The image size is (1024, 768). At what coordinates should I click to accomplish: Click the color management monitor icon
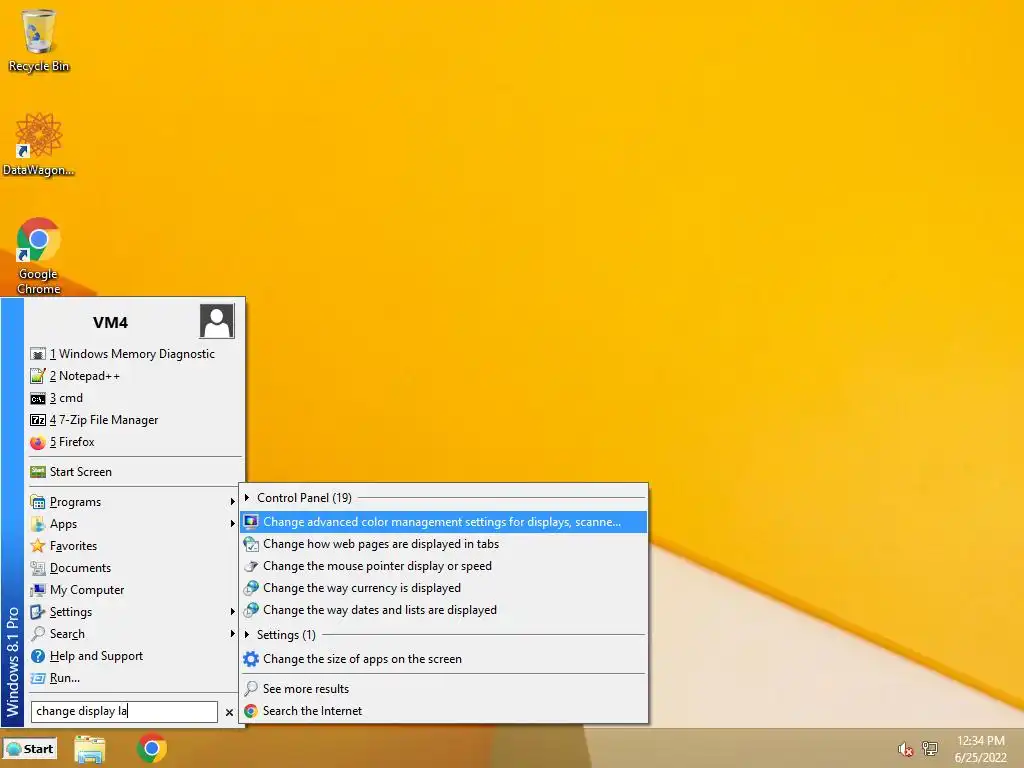pos(251,522)
